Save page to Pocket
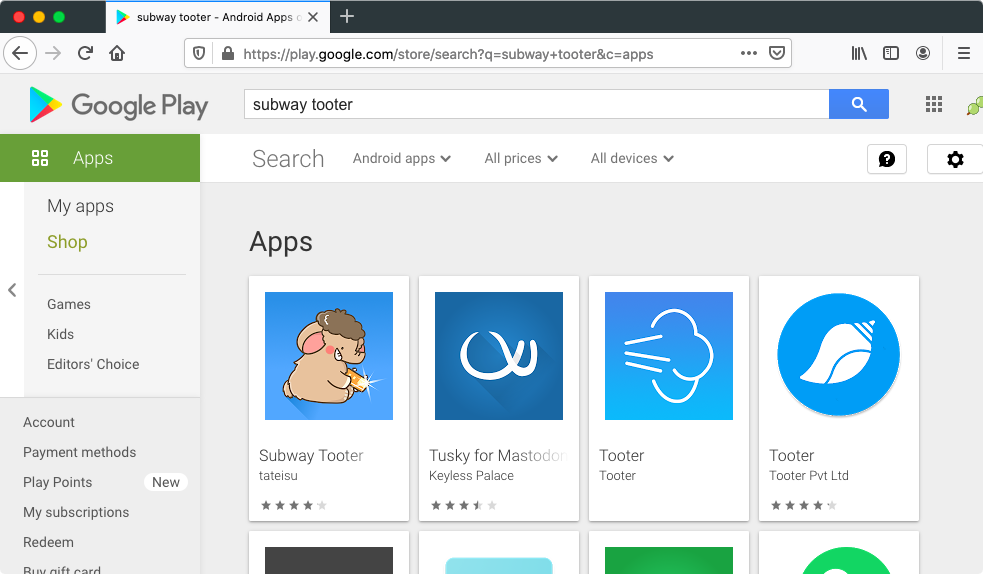983x574 pixels. (x=777, y=53)
